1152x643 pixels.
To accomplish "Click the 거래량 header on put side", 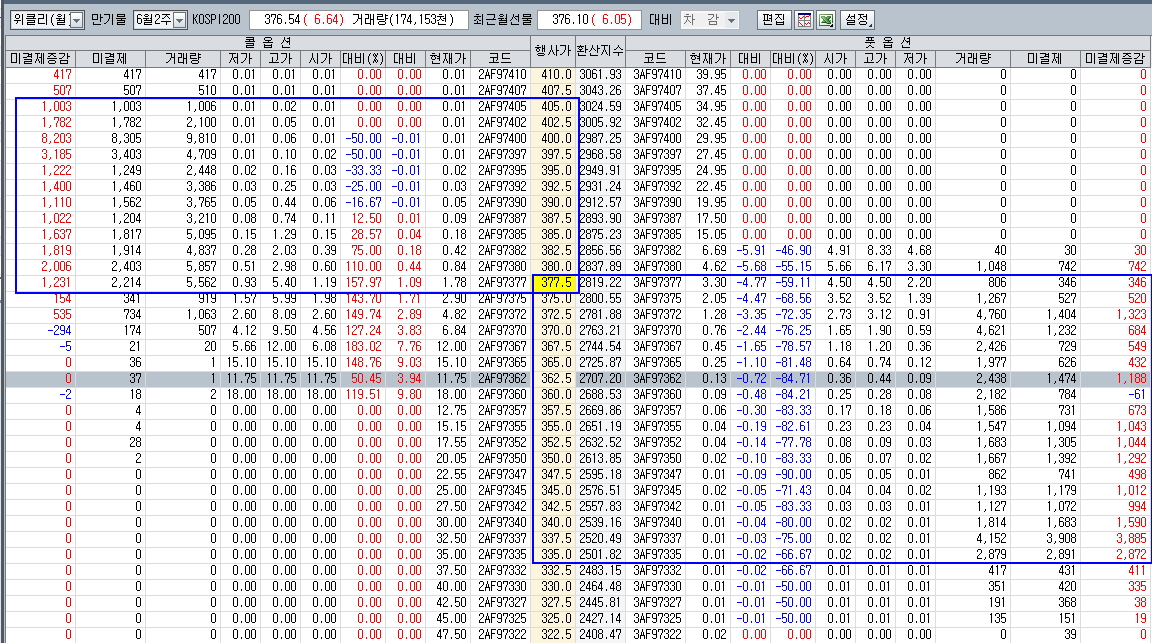I will pyautogui.click(x=977, y=59).
